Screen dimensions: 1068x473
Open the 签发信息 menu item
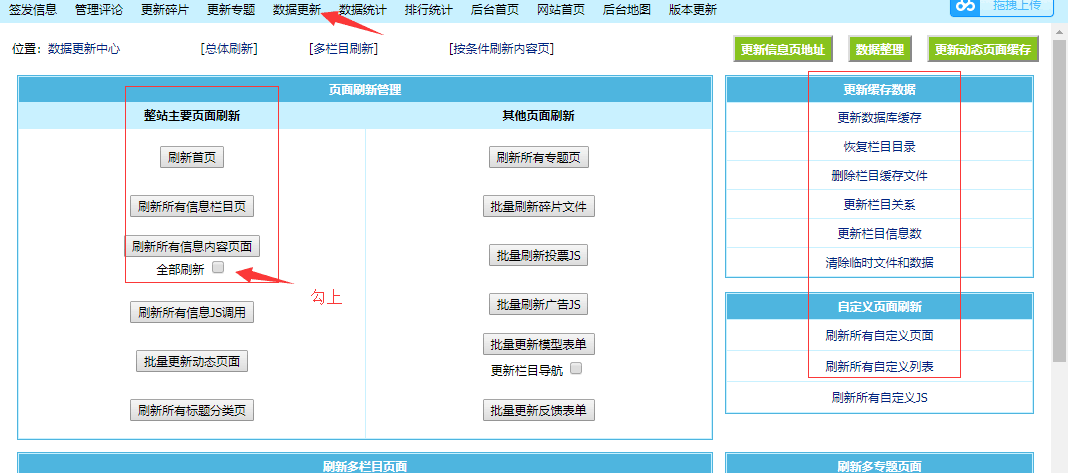(x=33, y=10)
